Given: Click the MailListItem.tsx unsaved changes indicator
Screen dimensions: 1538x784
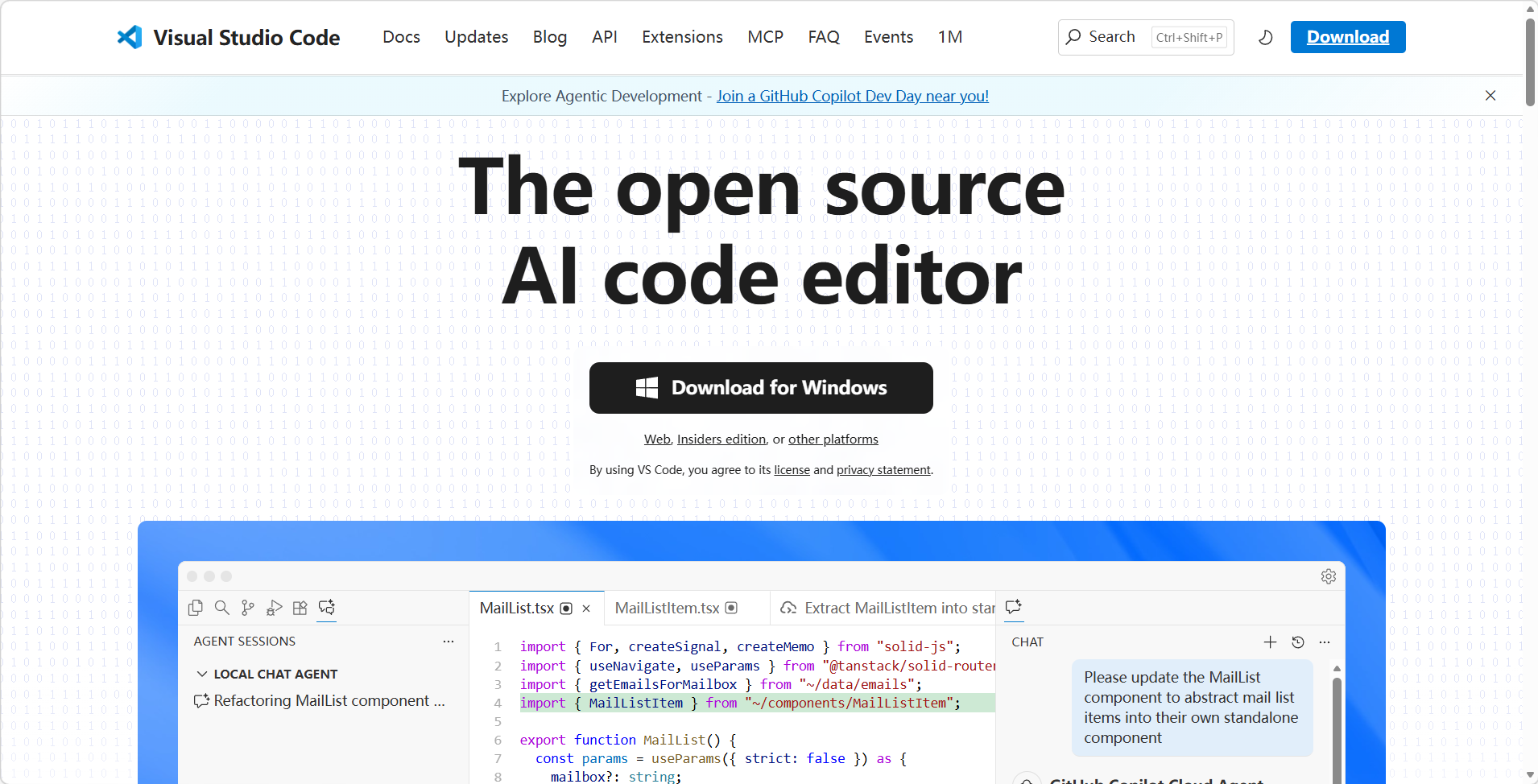Looking at the screenshot, I should (x=731, y=609).
